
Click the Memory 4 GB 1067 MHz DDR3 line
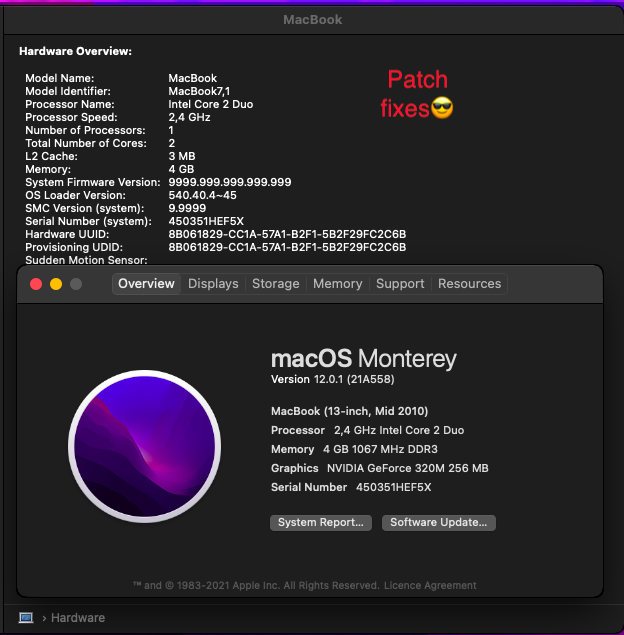tap(354, 449)
